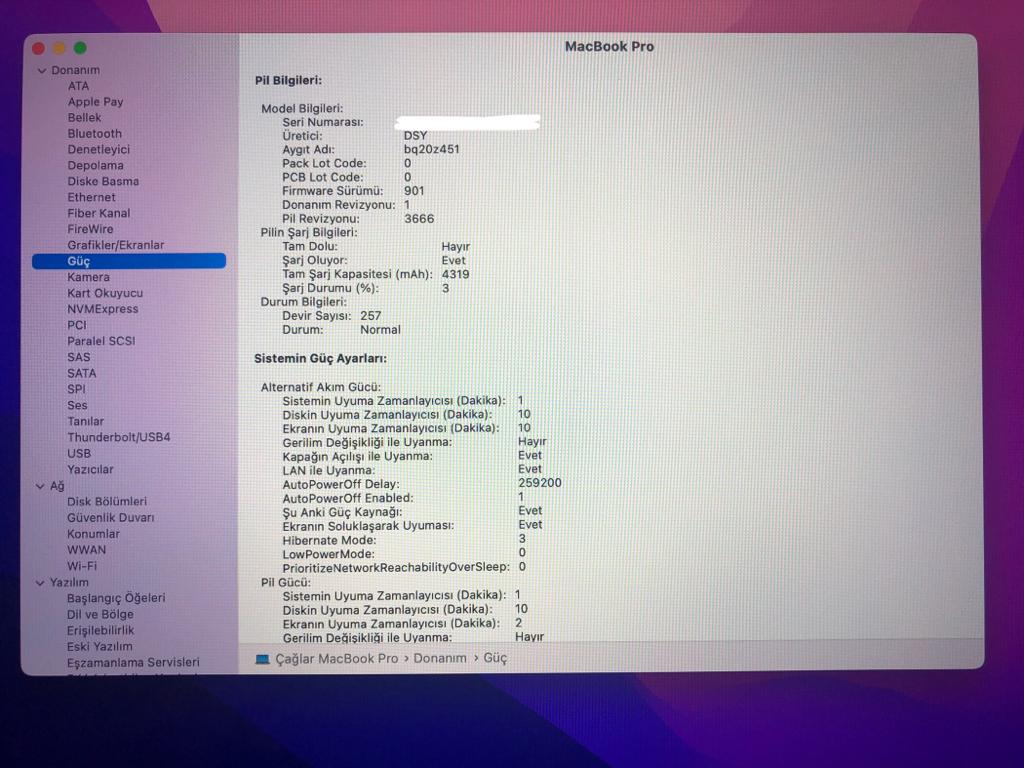Image resolution: width=1024 pixels, height=768 pixels.
Task: Collapse the Donanım section chevron
Action: (41, 71)
